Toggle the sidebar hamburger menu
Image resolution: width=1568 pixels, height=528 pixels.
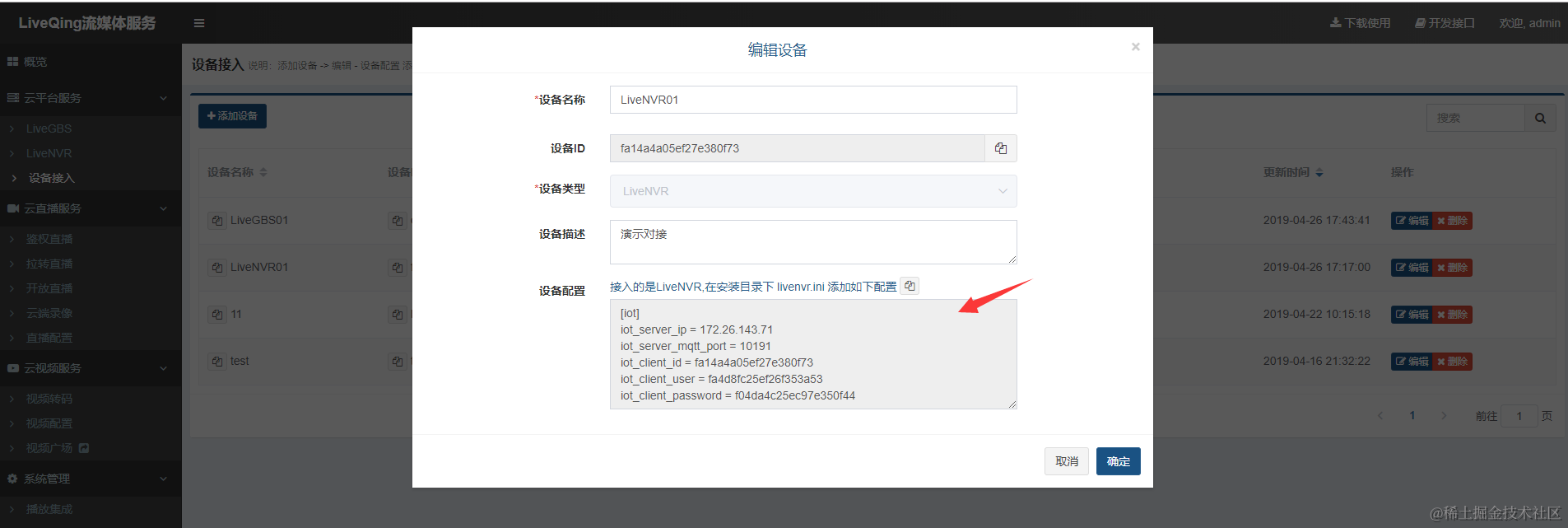click(199, 23)
